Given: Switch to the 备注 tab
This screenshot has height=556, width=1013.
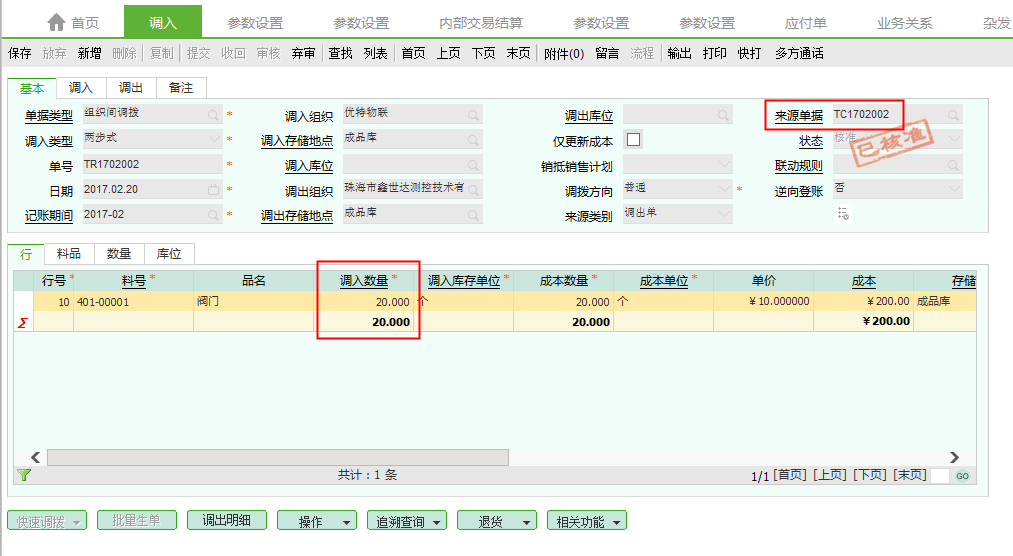Looking at the screenshot, I should click(180, 88).
